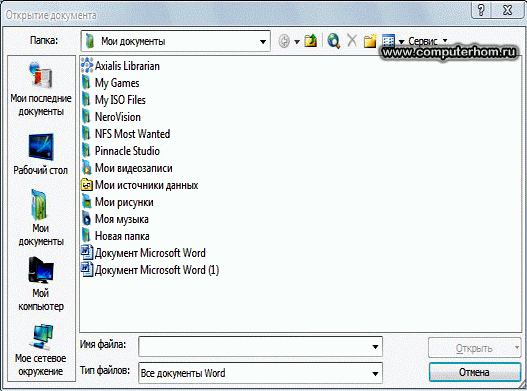This screenshot has width=527, height=391.
Task: Click the Help question mark button
Action: point(481,10)
